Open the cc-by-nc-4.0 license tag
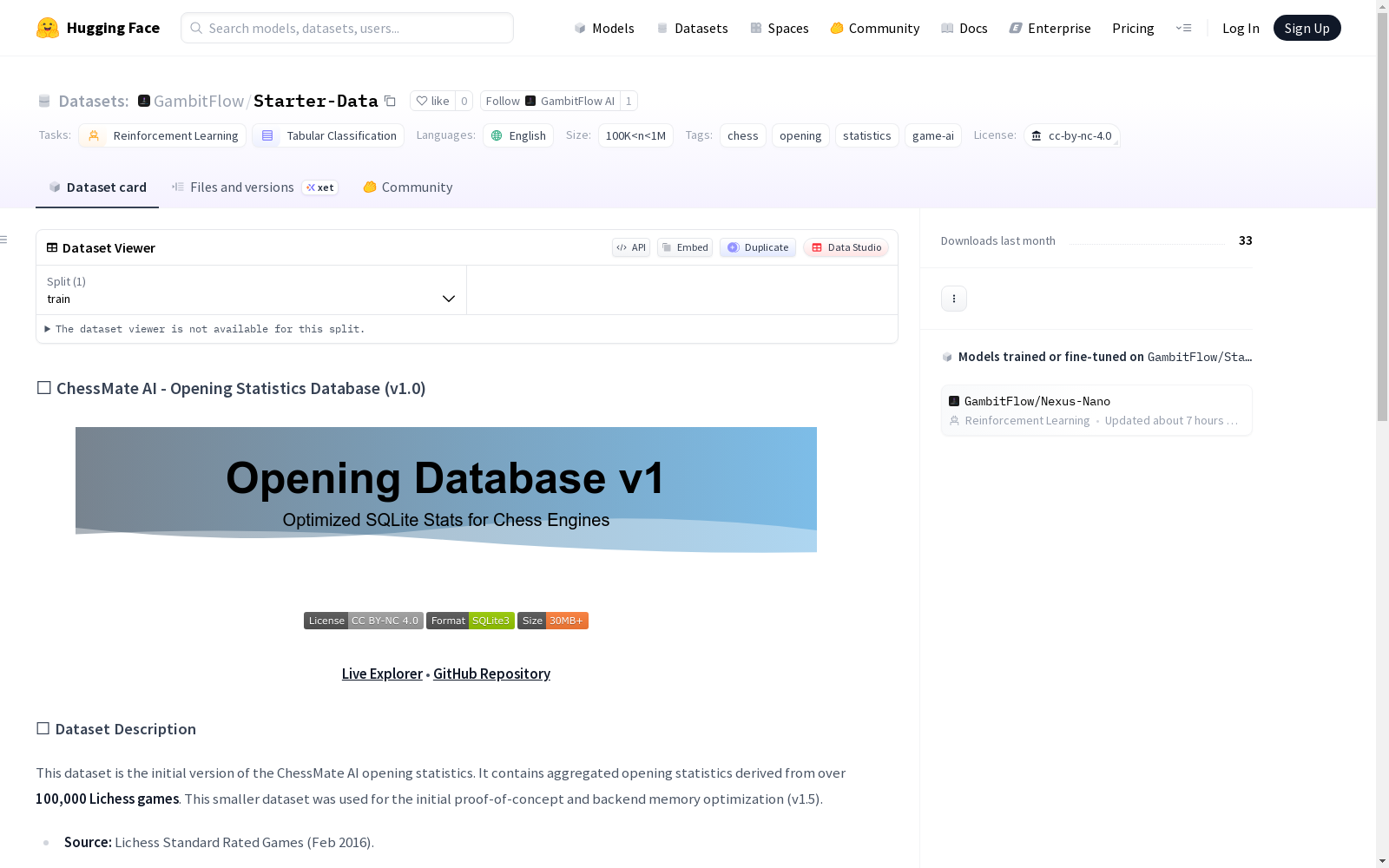 [x=1072, y=135]
